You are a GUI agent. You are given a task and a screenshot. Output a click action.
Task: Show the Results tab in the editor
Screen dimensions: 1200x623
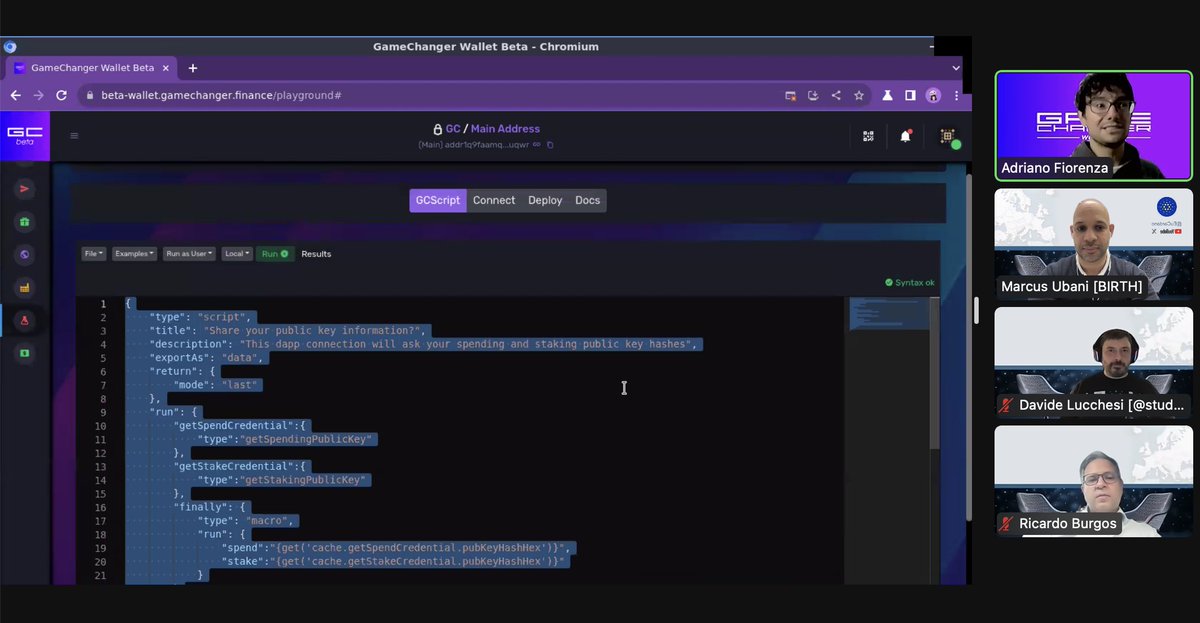[x=316, y=254]
